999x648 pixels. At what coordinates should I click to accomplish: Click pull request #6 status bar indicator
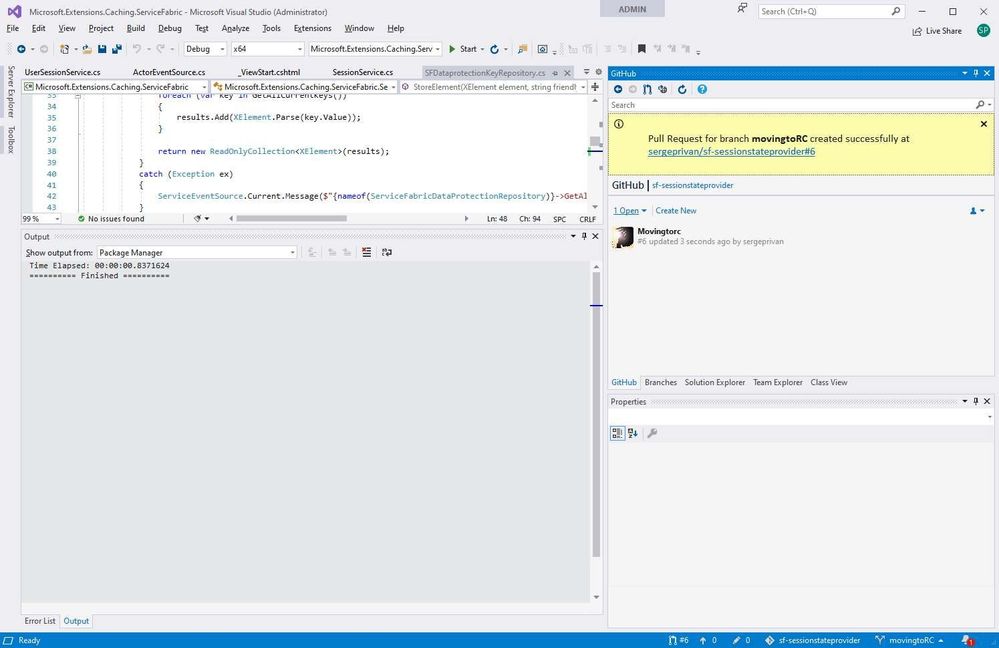click(679, 640)
